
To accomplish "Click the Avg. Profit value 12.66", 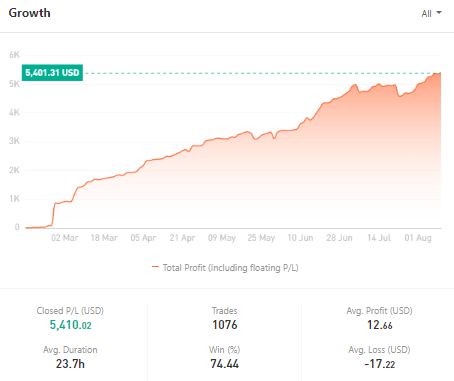I will [x=380, y=325].
